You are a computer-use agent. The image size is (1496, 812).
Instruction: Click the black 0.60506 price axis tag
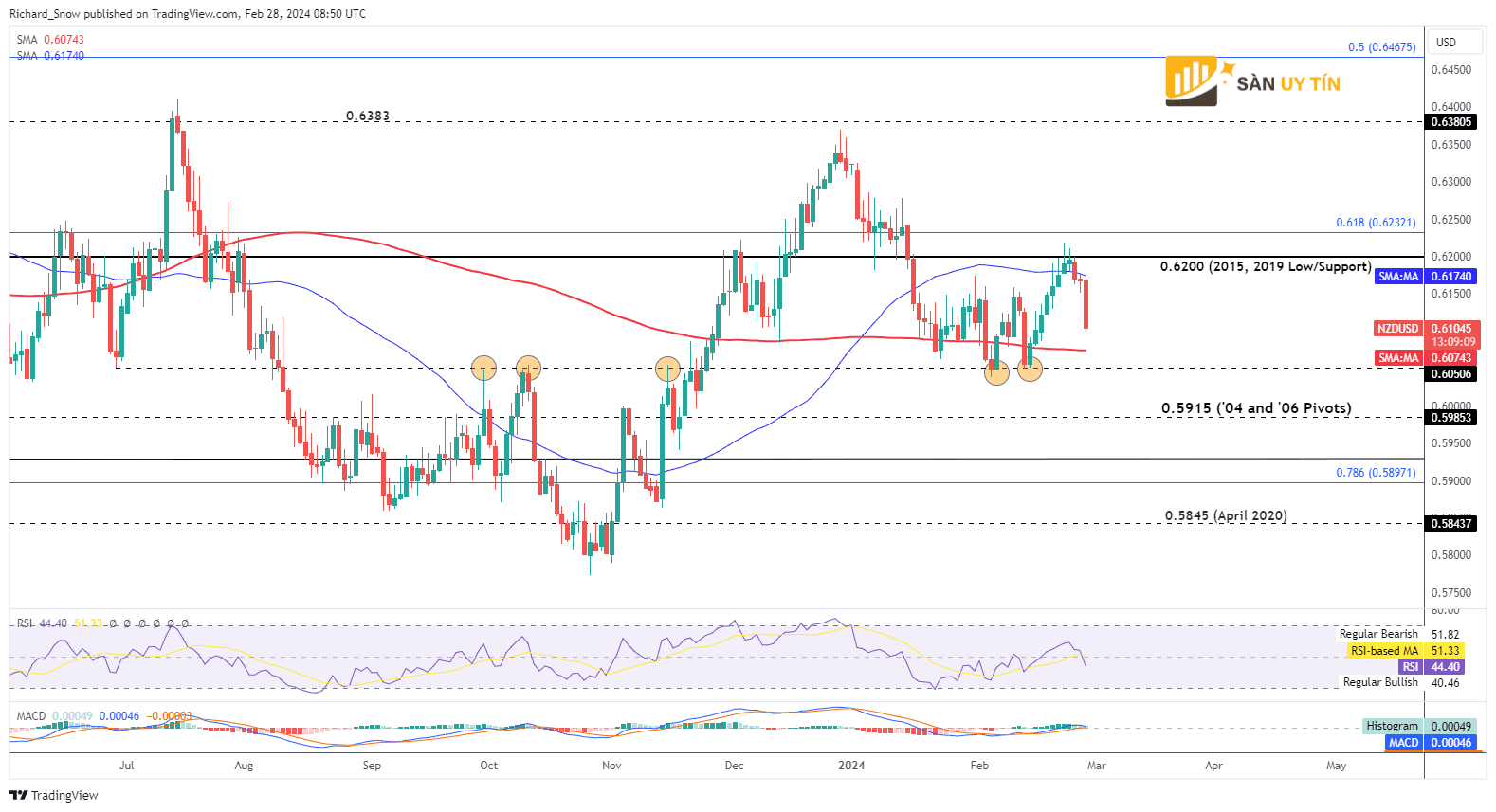click(1450, 373)
